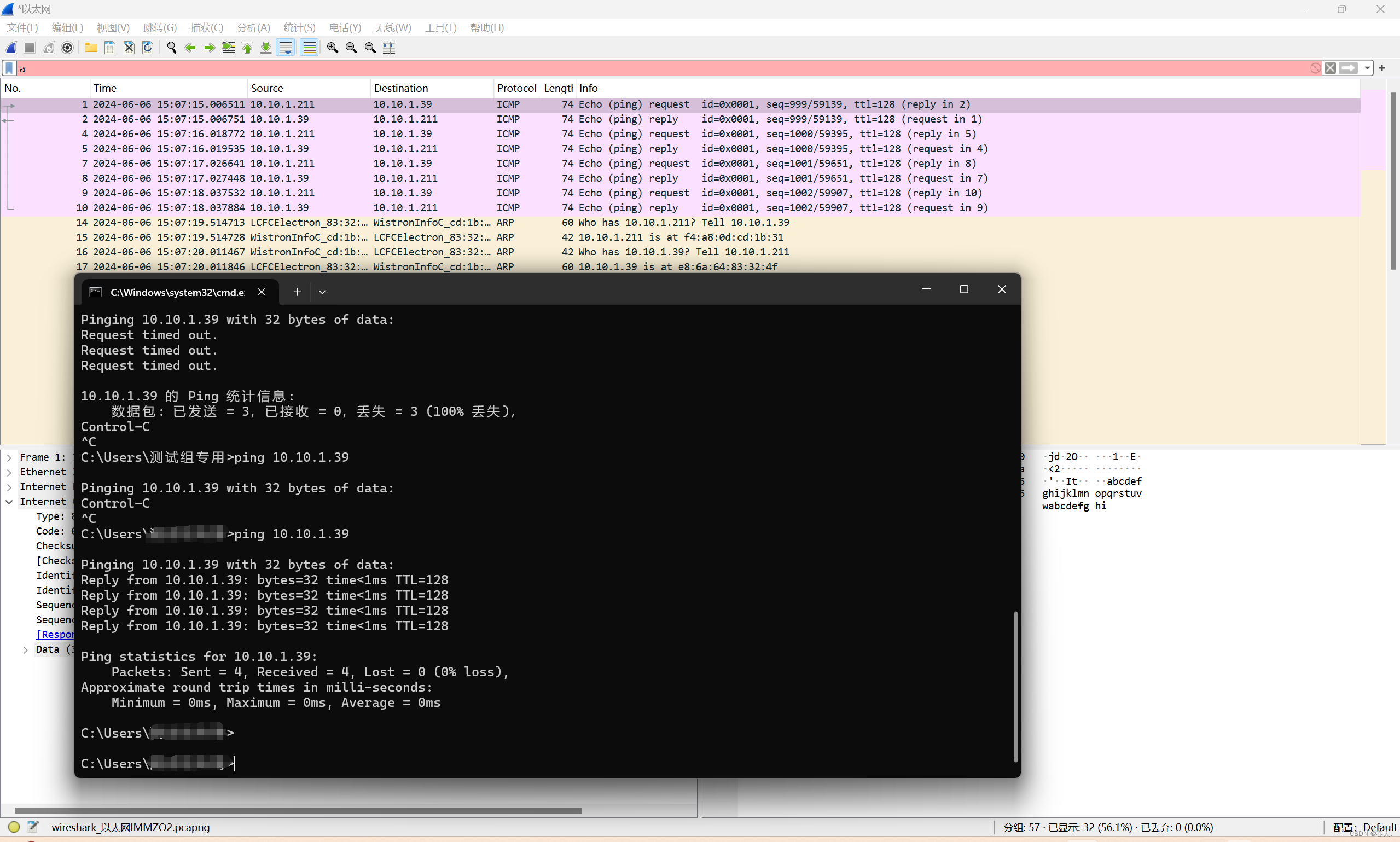The width and height of the screenshot is (1400, 842).
Task: Start capturing packets with shark fin icon
Action: click(11, 48)
